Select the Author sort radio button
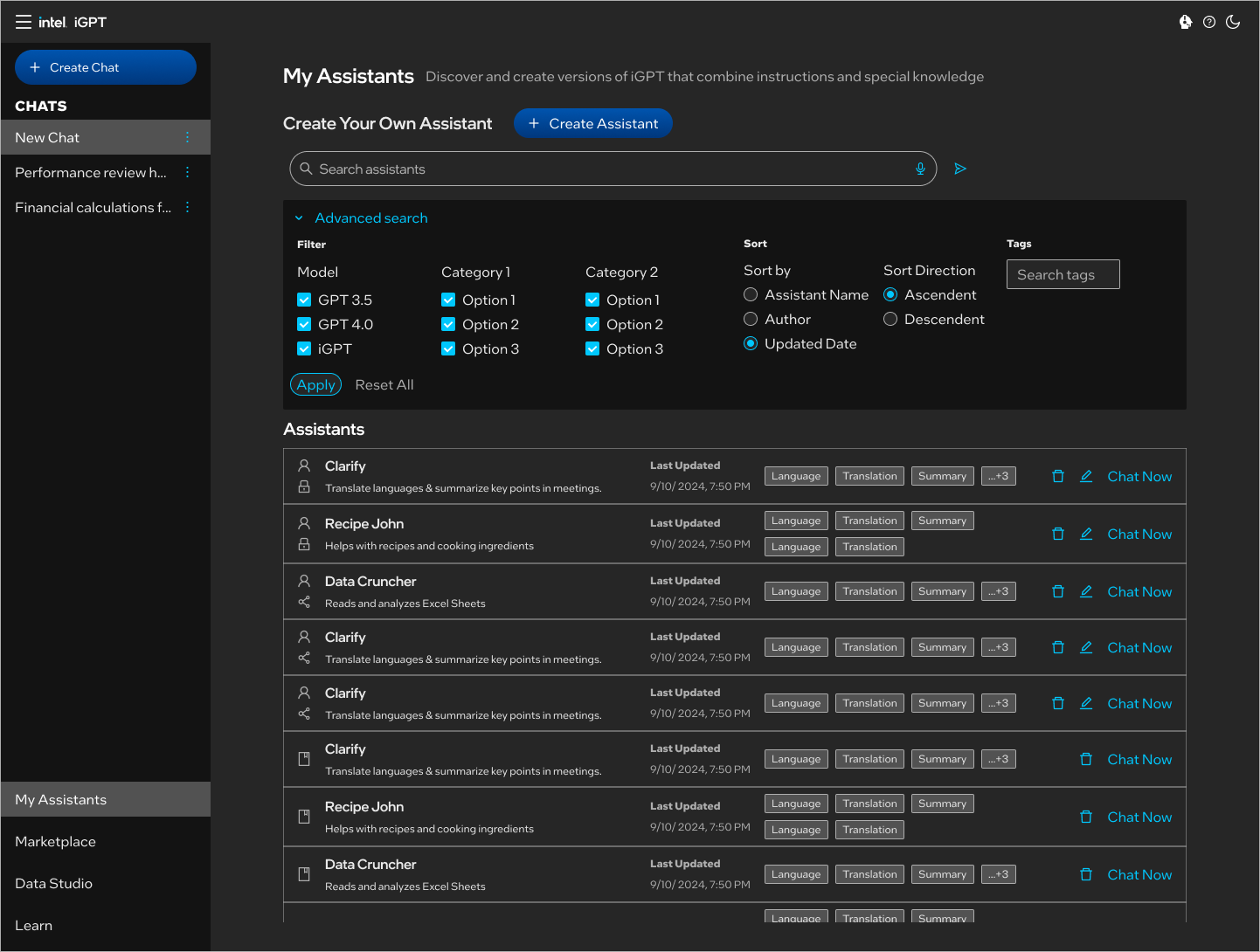This screenshot has width=1260, height=952. [751, 319]
